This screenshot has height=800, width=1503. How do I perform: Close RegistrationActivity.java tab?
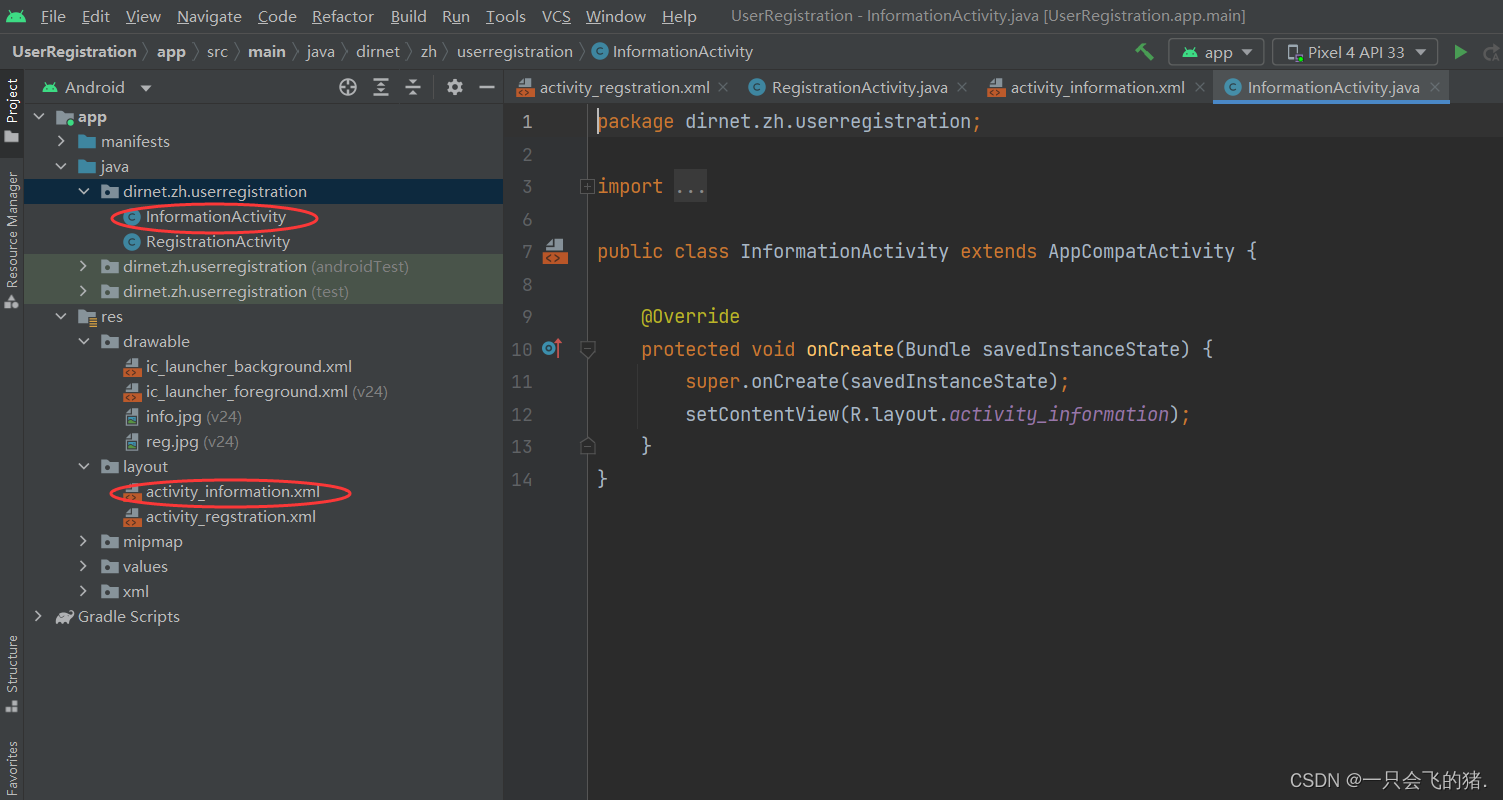pyautogui.click(x=962, y=87)
